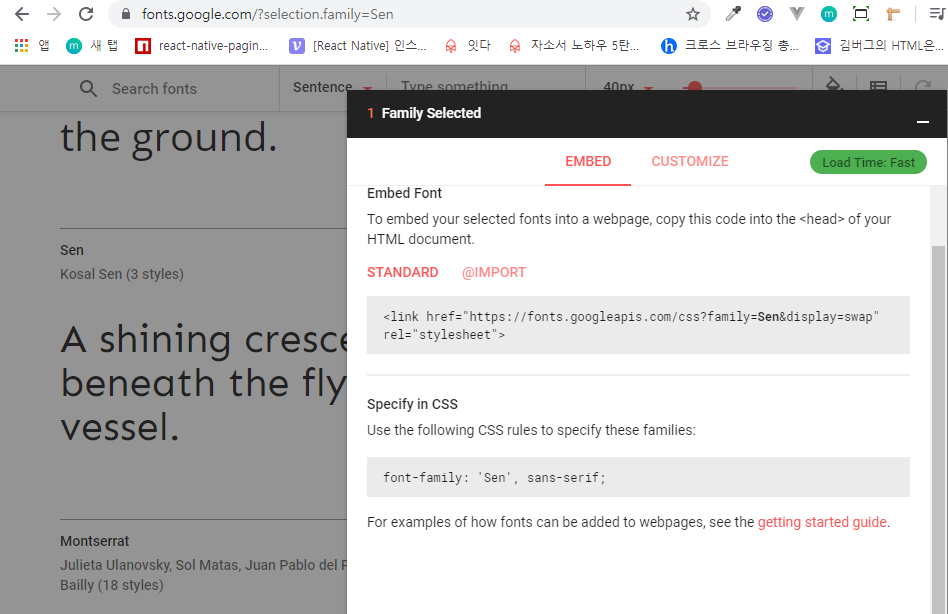Reload the page with the refresh icon
Viewport: 948px width, 614px height.
click(86, 14)
